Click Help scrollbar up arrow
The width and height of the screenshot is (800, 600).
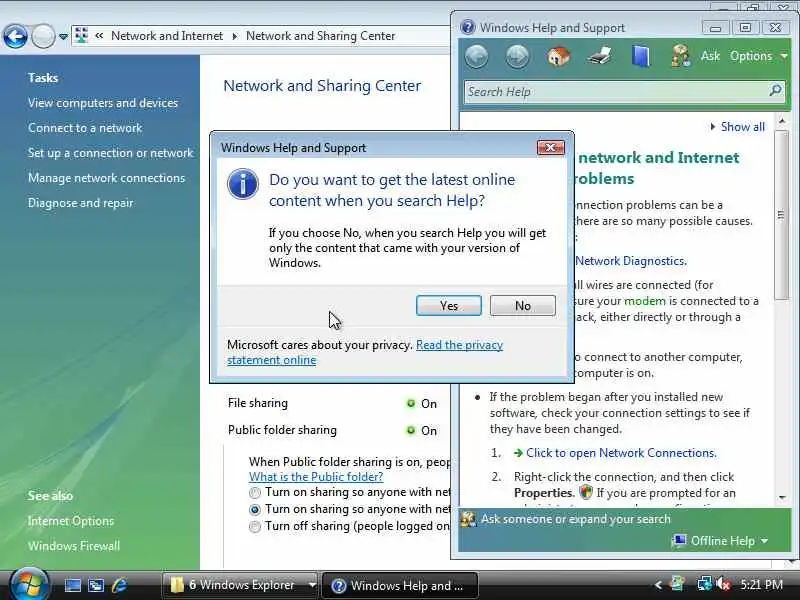click(x=782, y=121)
